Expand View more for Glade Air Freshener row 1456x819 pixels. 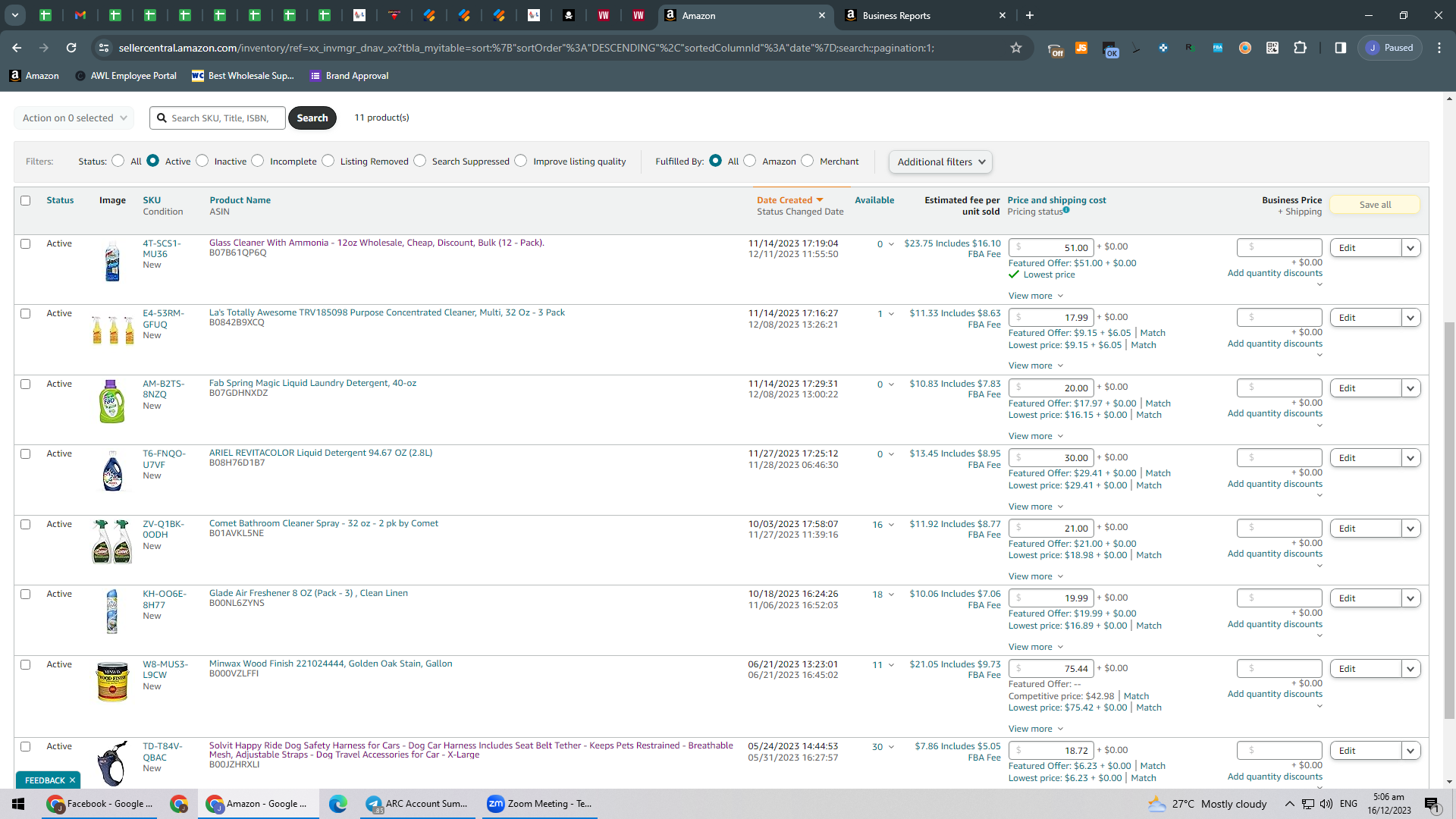point(1036,647)
